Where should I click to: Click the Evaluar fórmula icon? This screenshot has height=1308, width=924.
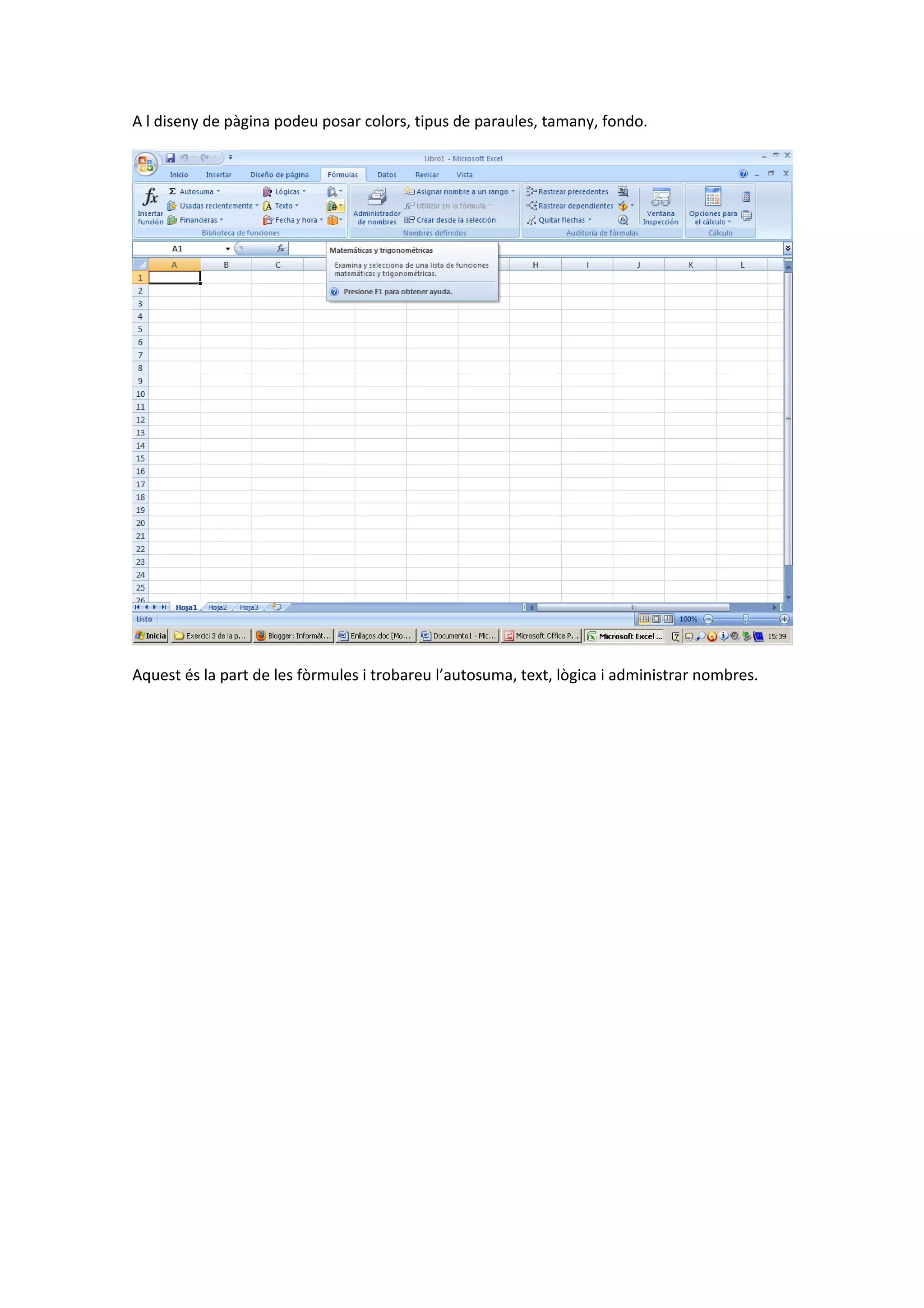[623, 220]
